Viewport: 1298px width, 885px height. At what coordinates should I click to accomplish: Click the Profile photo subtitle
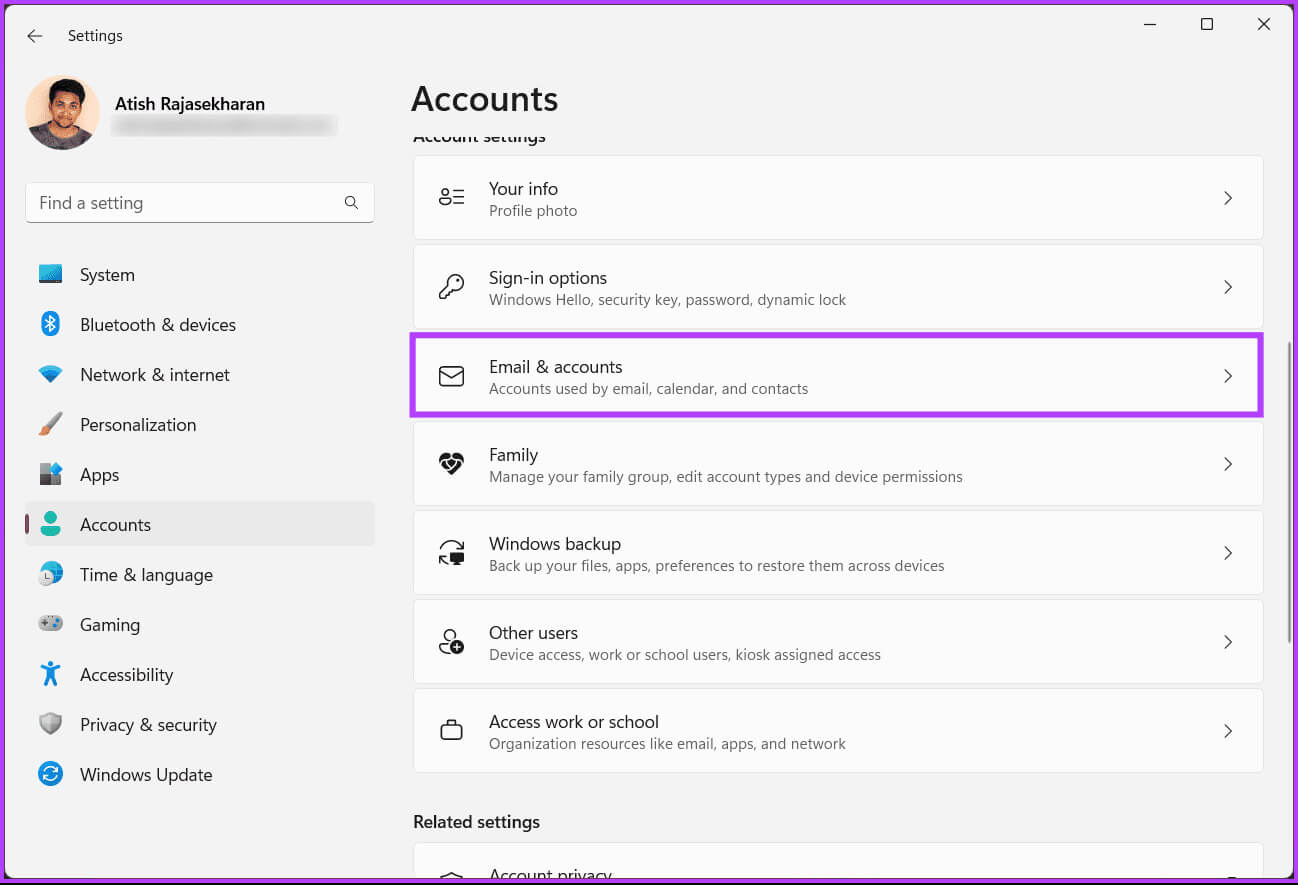tap(533, 211)
